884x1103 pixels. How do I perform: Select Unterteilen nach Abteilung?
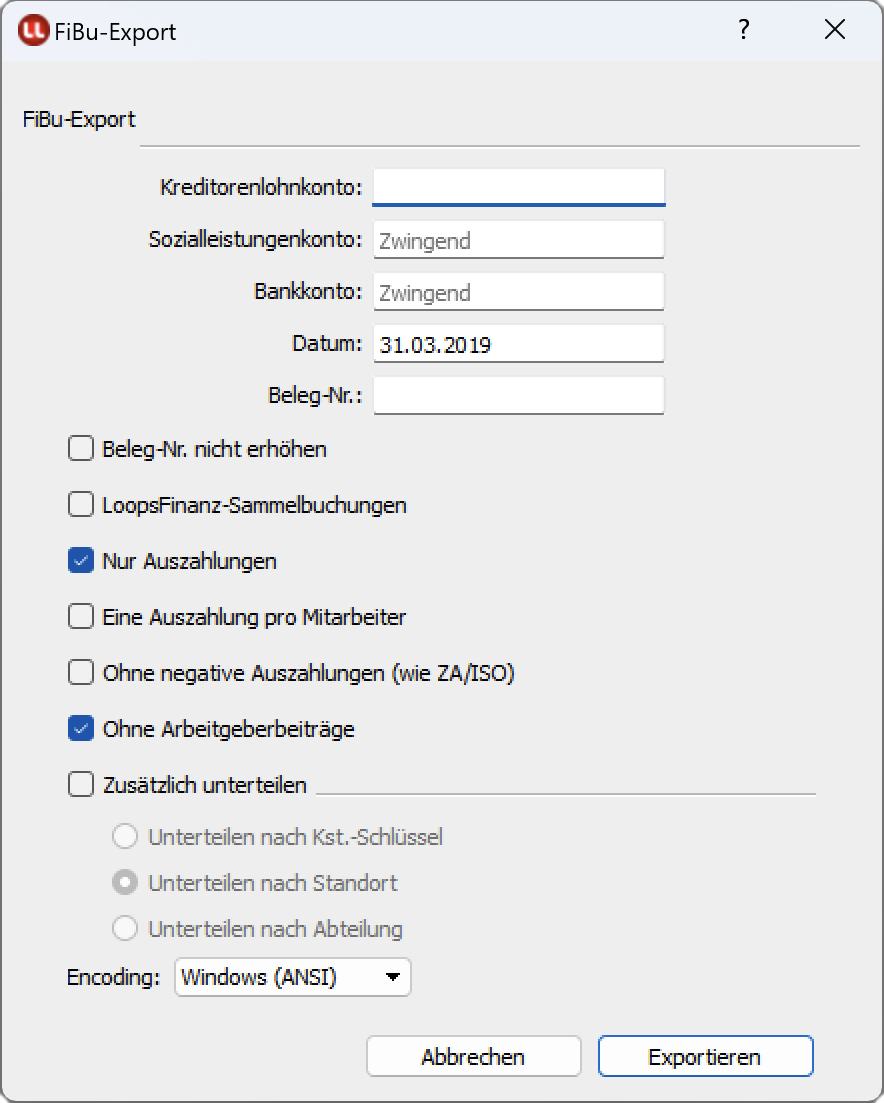[x=125, y=928]
